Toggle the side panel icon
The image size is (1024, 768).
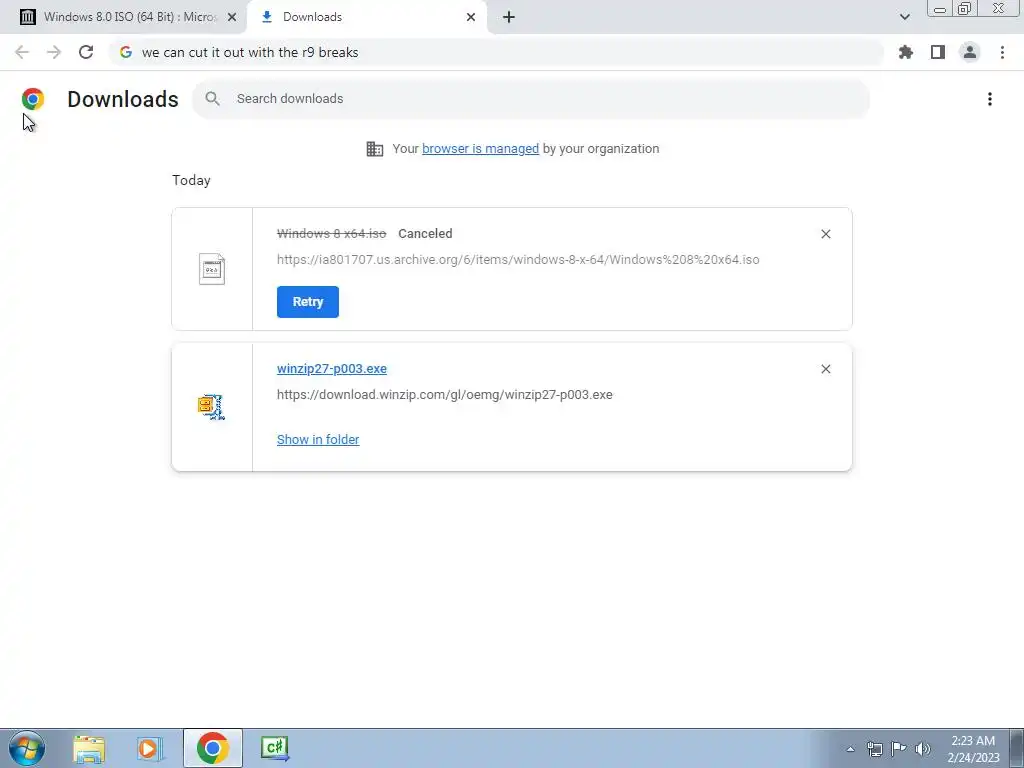[x=938, y=52]
